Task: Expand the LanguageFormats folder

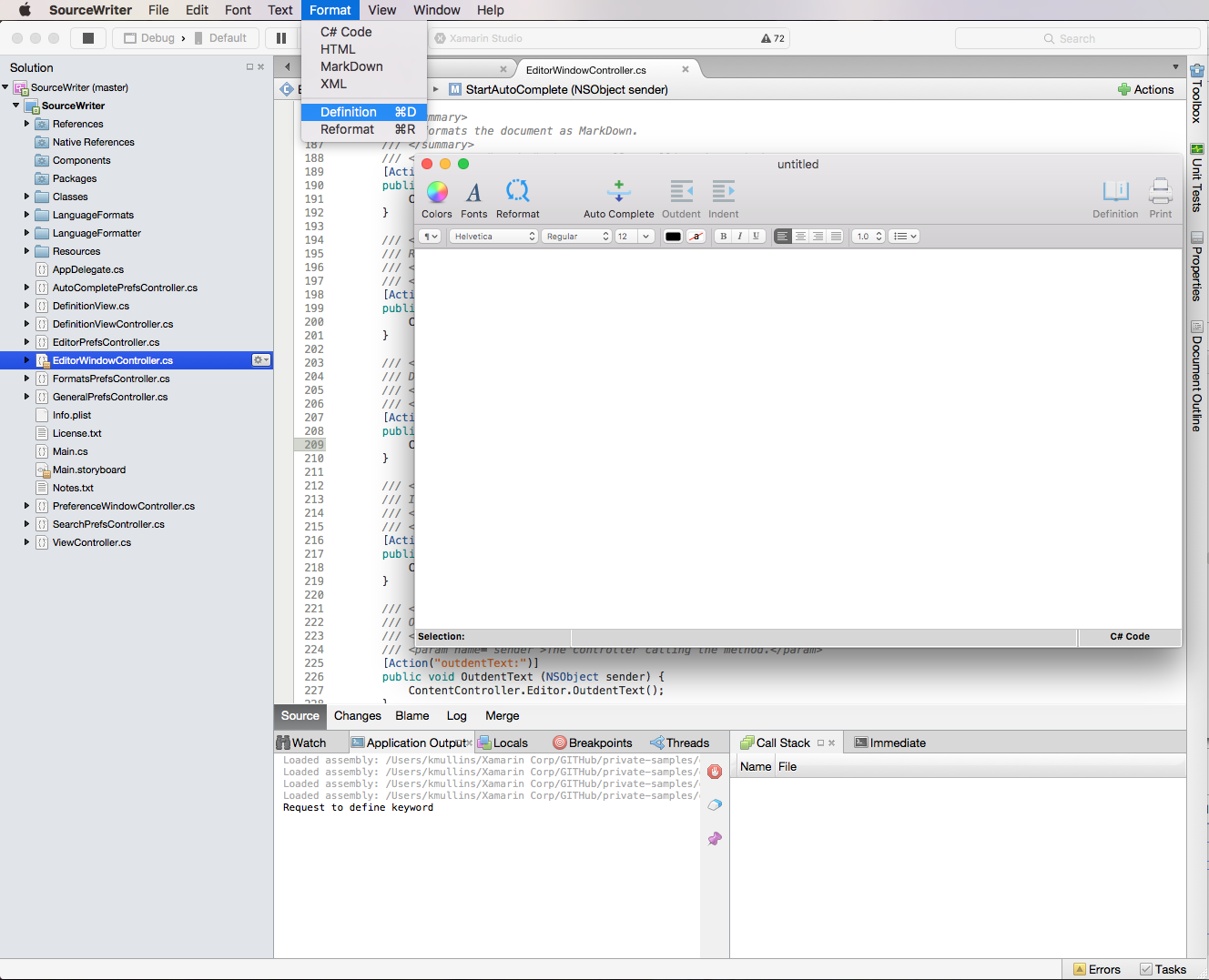Action: coord(26,215)
